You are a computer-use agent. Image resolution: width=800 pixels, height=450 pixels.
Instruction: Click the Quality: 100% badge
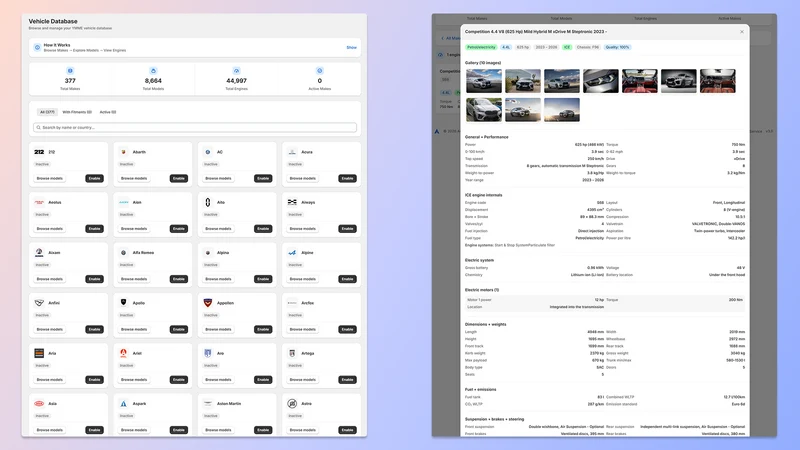click(617, 47)
